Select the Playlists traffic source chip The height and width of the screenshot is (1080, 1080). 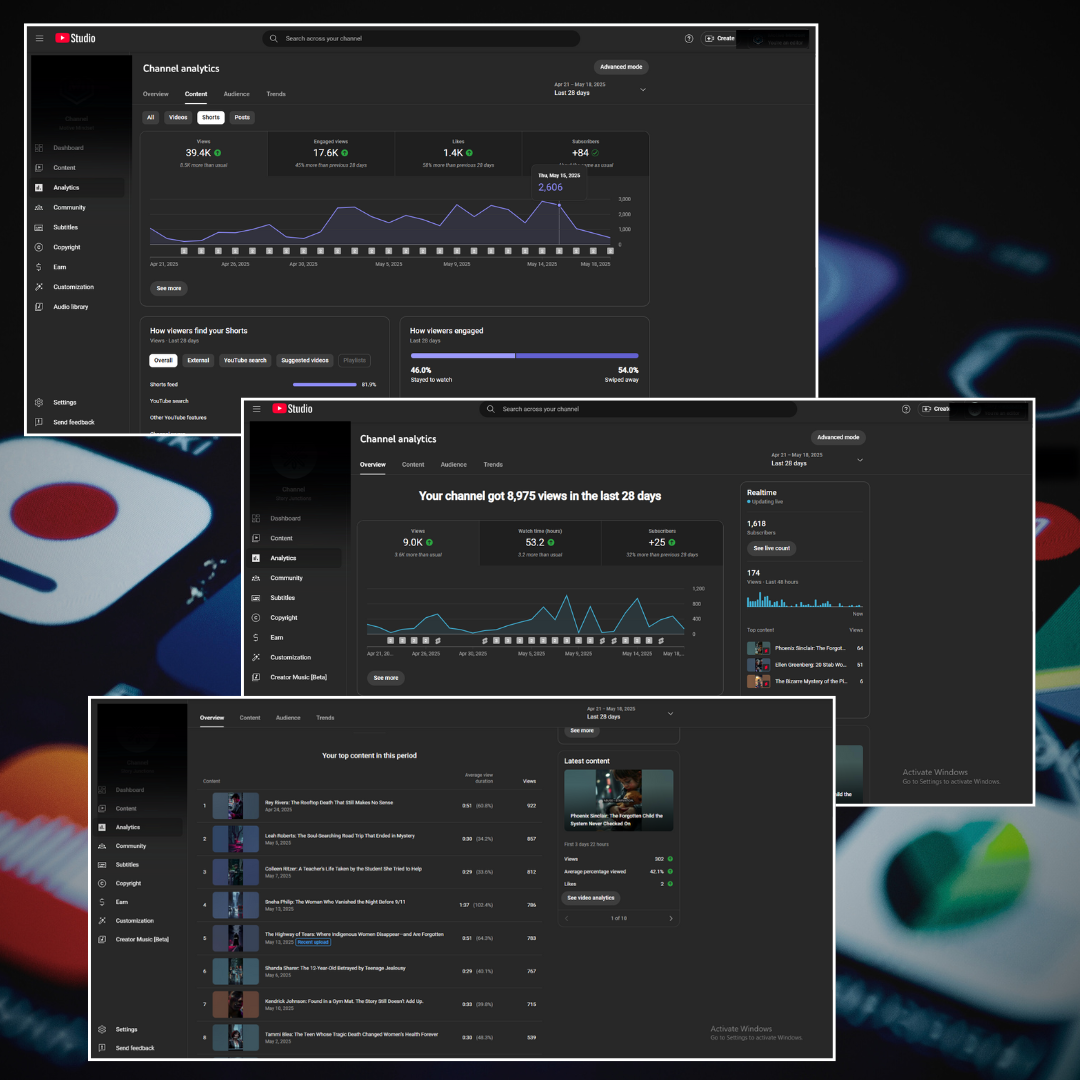click(355, 361)
